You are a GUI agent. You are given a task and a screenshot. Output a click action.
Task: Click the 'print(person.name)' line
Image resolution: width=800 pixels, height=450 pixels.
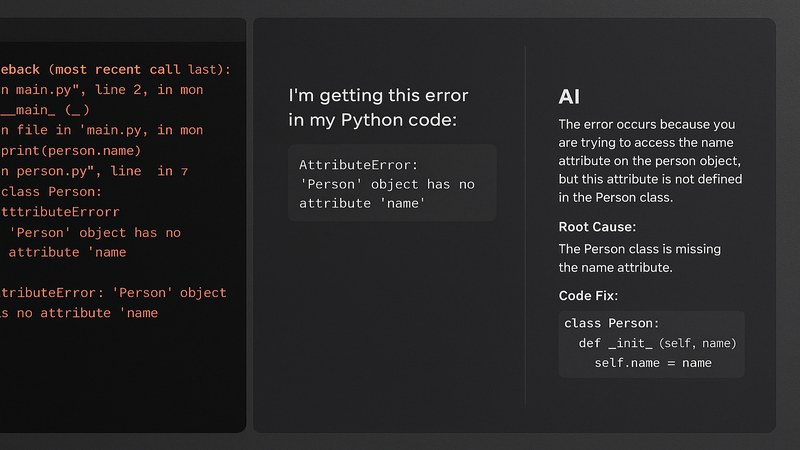click(x=71, y=151)
